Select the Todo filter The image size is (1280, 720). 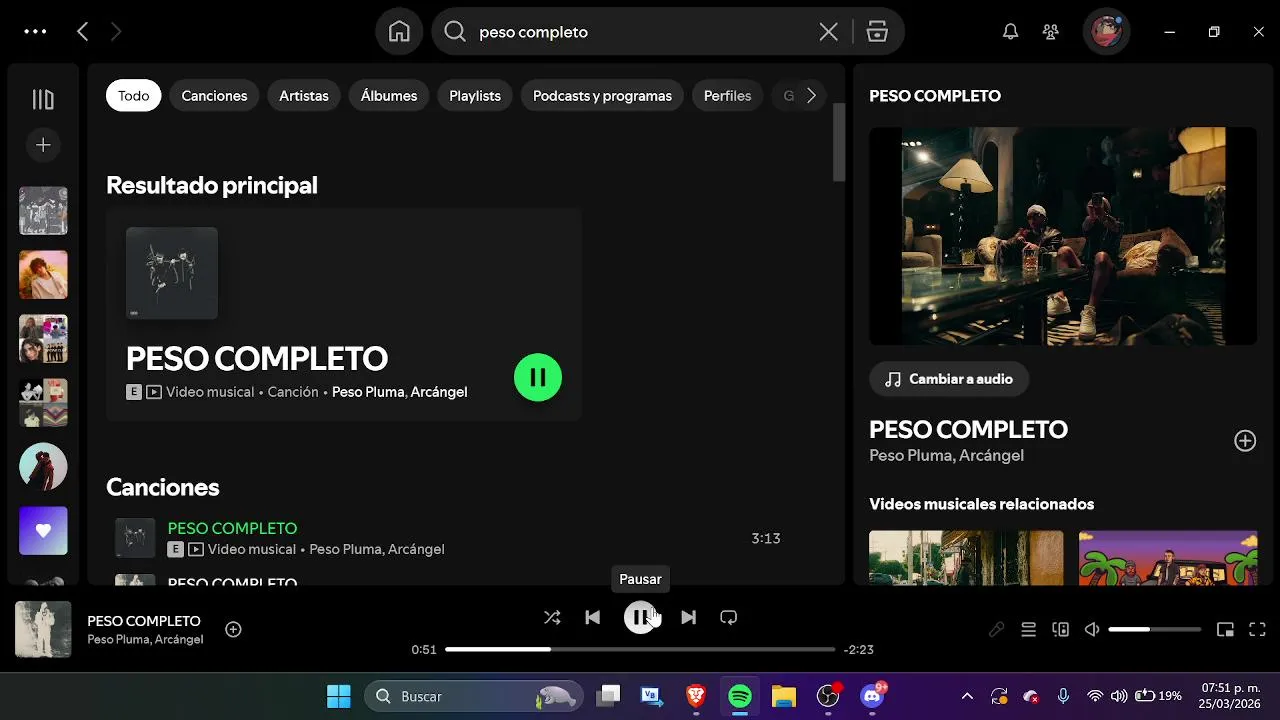click(x=133, y=96)
